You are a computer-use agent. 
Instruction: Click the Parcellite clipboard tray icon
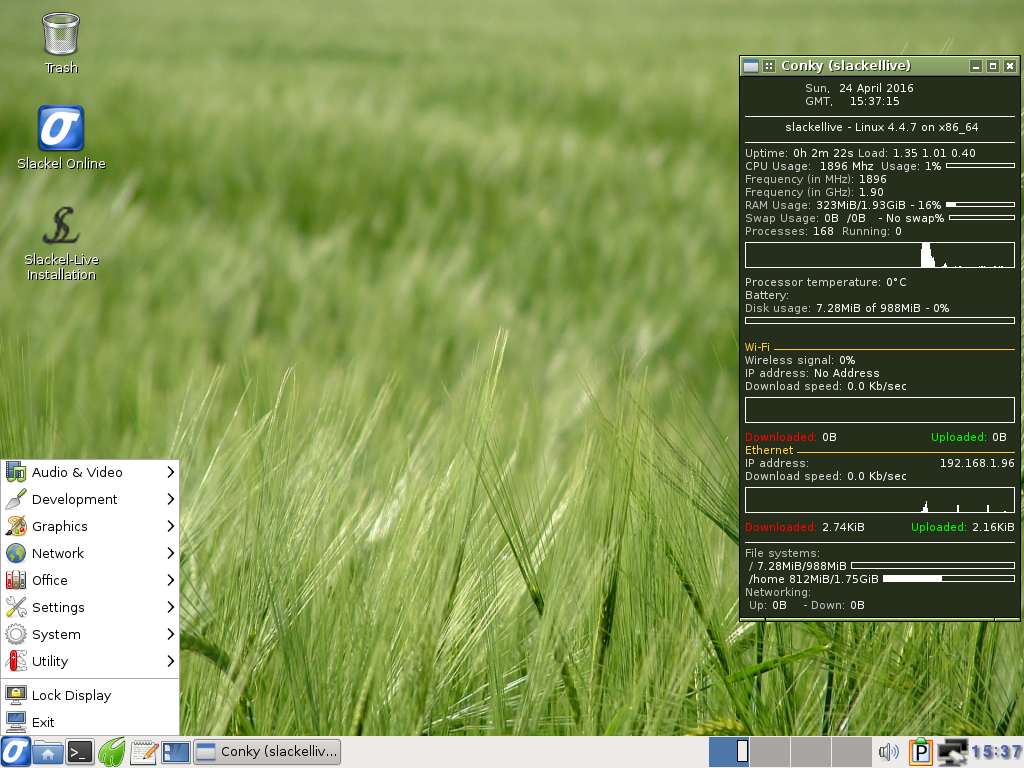point(921,752)
